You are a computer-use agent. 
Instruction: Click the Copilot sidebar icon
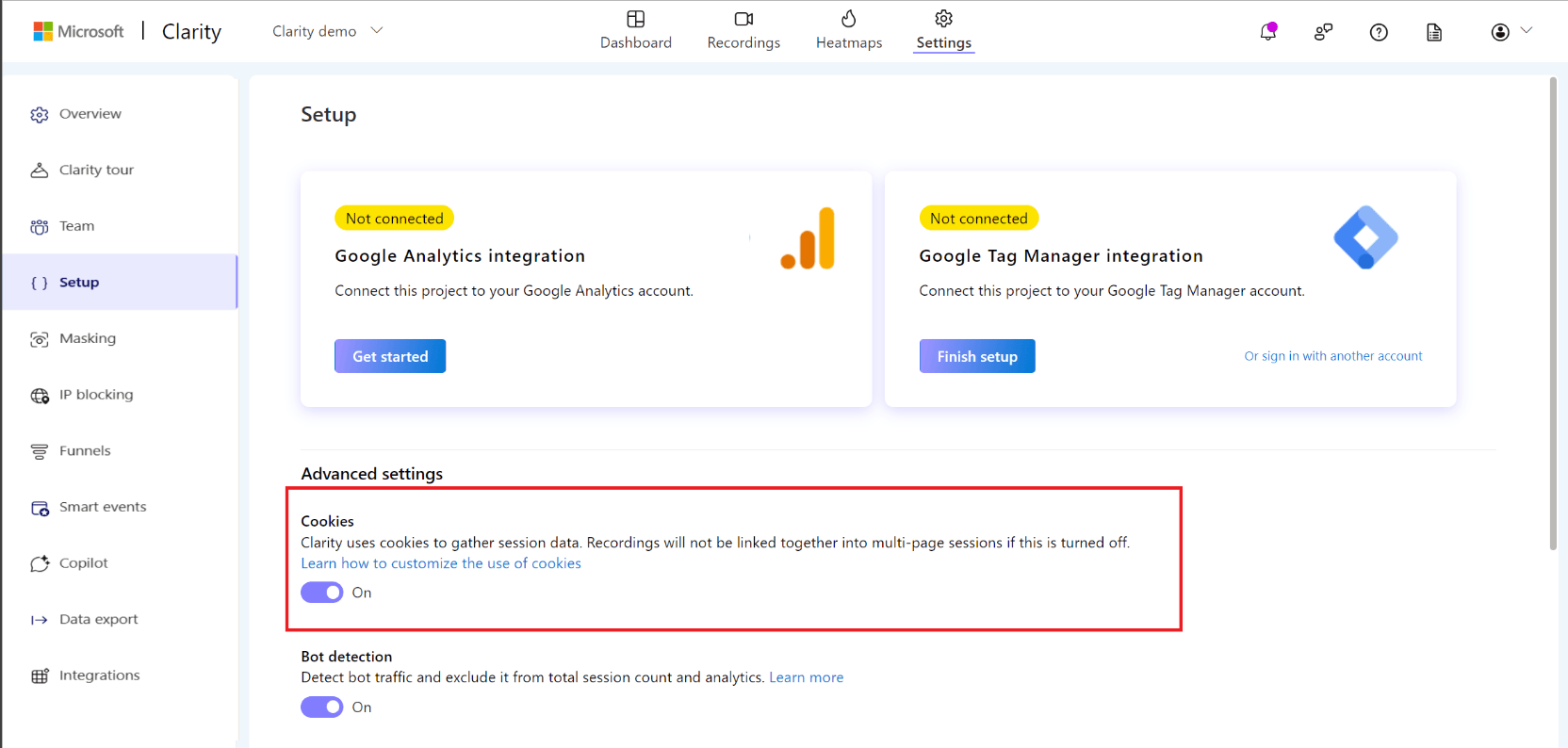(40, 563)
